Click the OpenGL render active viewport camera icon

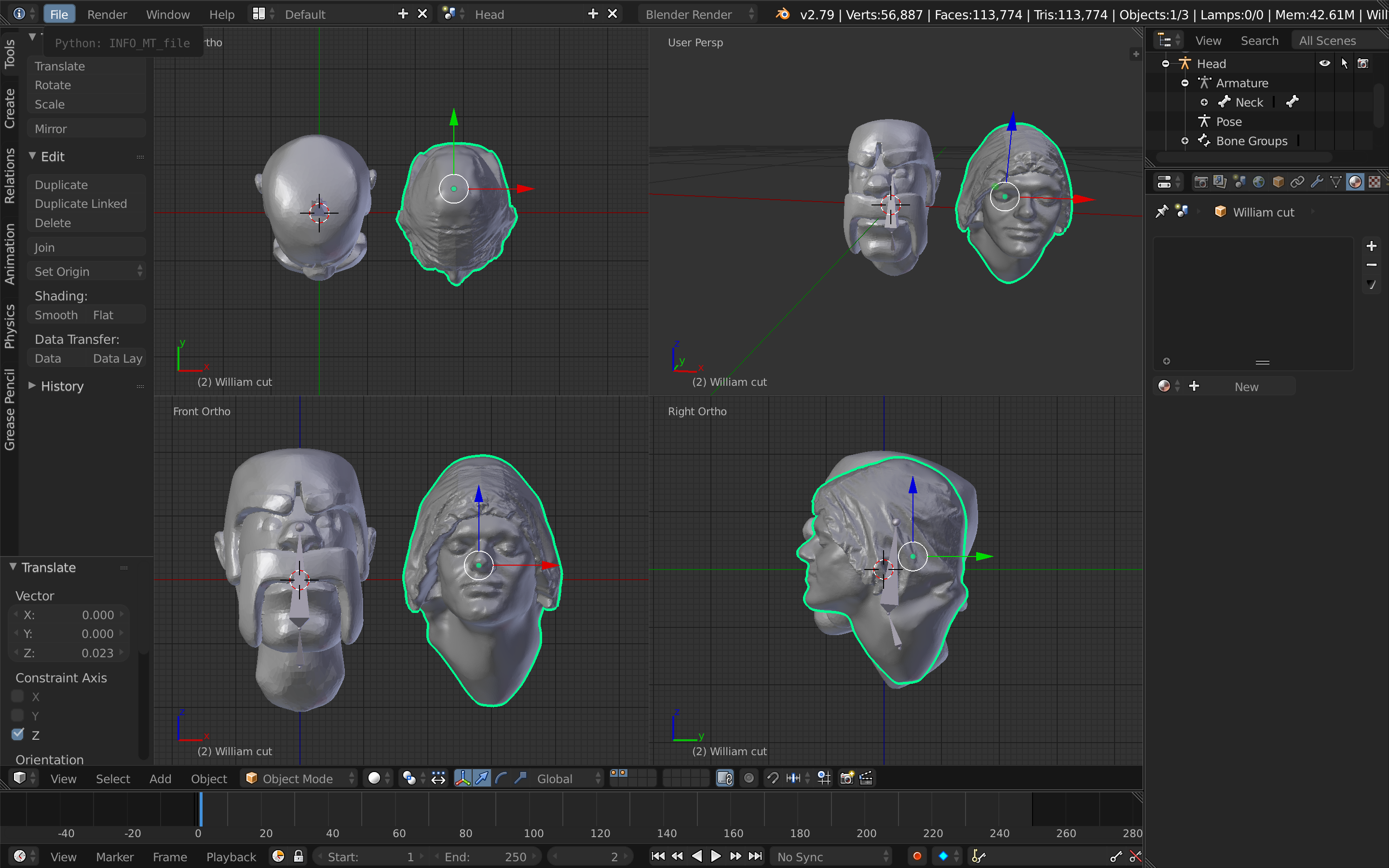(846, 778)
